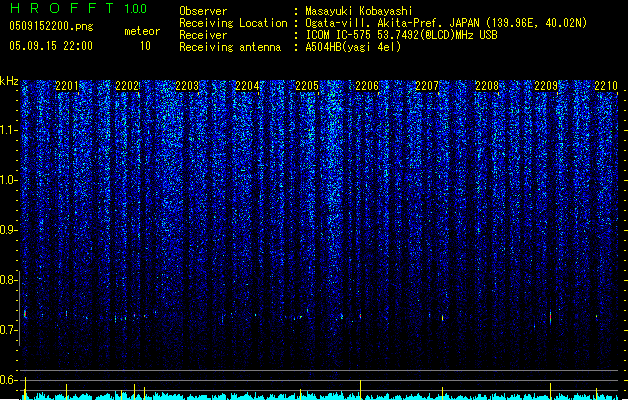Click observer name Masayuki Kobayashi
The width and height of the screenshot is (629, 400).
point(359,11)
